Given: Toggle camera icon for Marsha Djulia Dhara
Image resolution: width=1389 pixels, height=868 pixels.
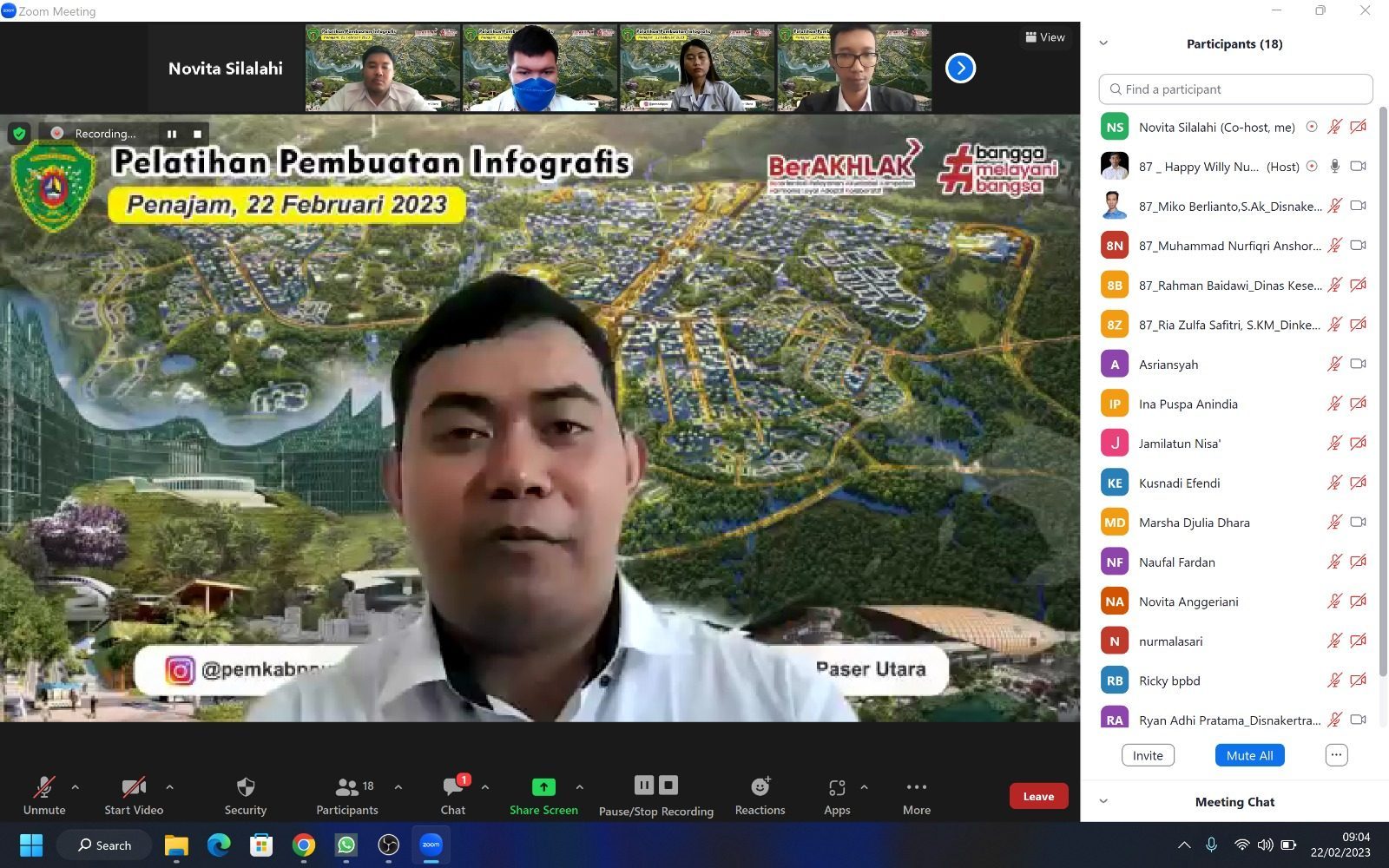Looking at the screenshot, I should point(1359,522).
